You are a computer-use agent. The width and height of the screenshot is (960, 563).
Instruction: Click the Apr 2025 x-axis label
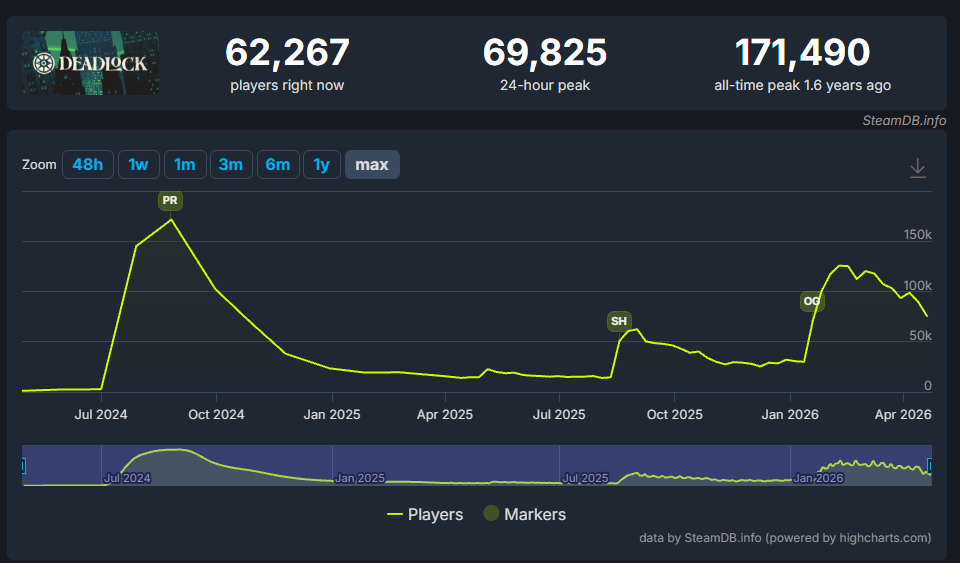(x=445, y=414)
